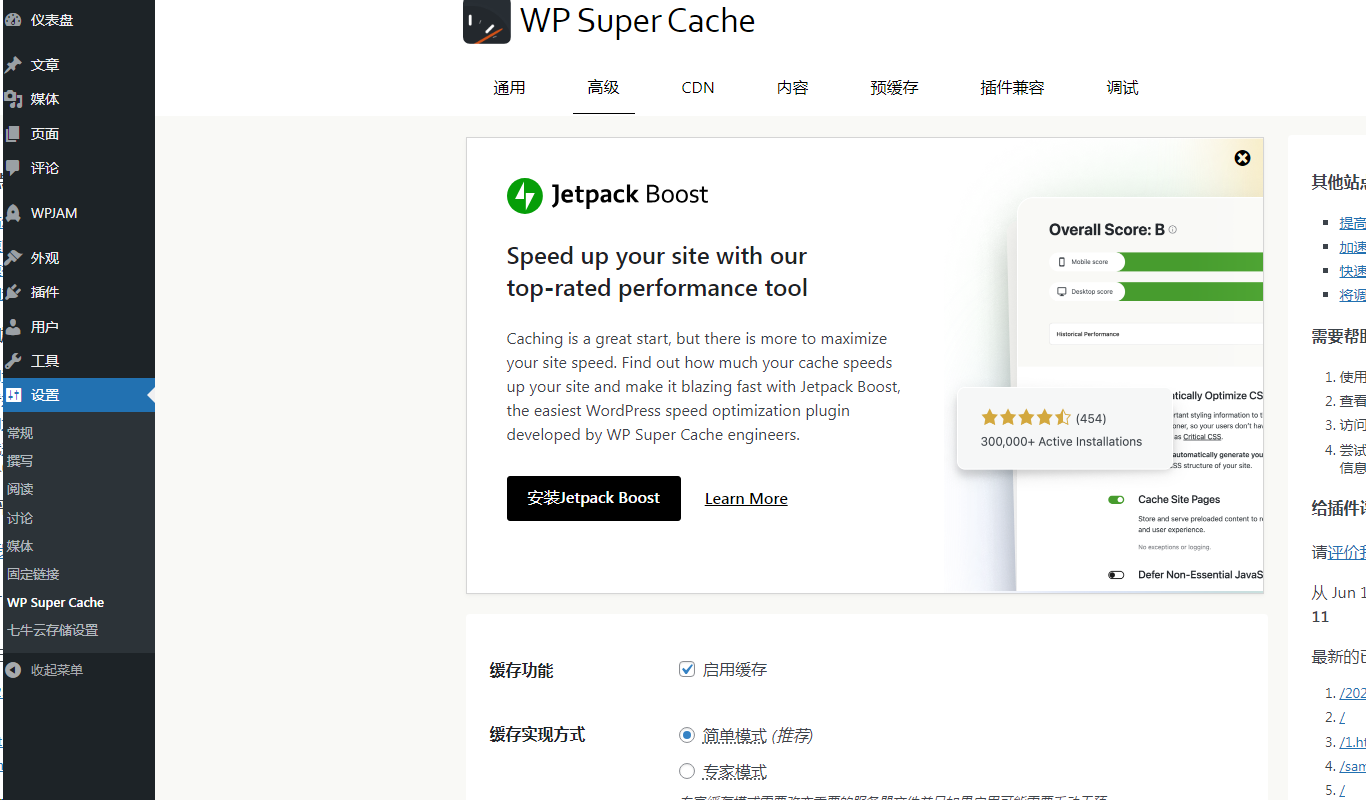
Task: Open the 阅读 settings submenu
Action: coord(79,489)
